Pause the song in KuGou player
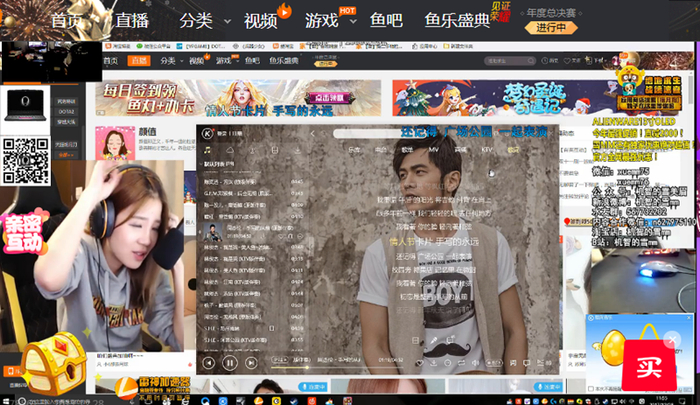Image resolution: width=700 pixels, height=405 pixels. pyautogui.click(x=229, y=363)
